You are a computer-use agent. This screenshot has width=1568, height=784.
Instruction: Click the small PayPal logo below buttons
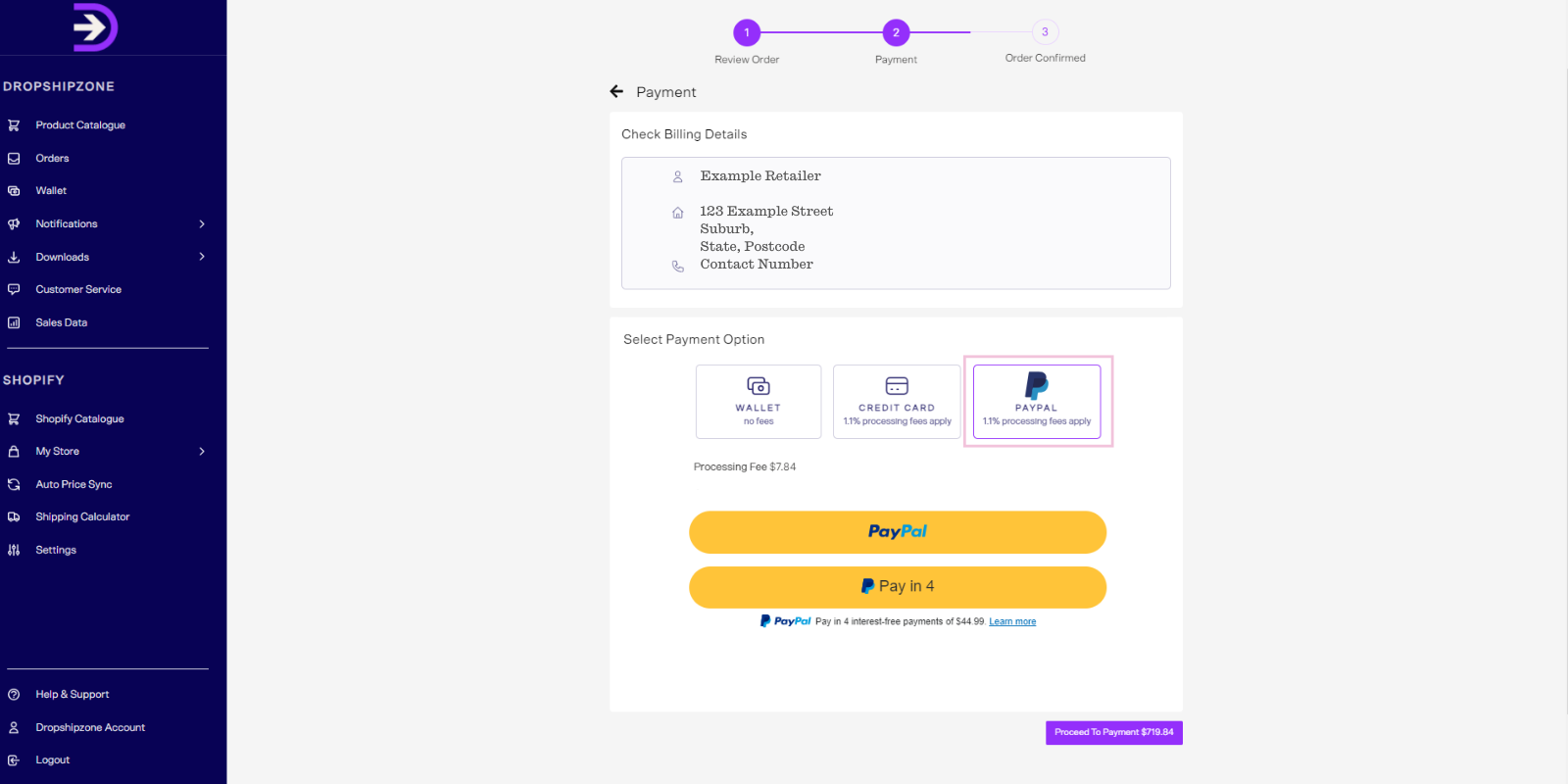click(x=786, y=621)
